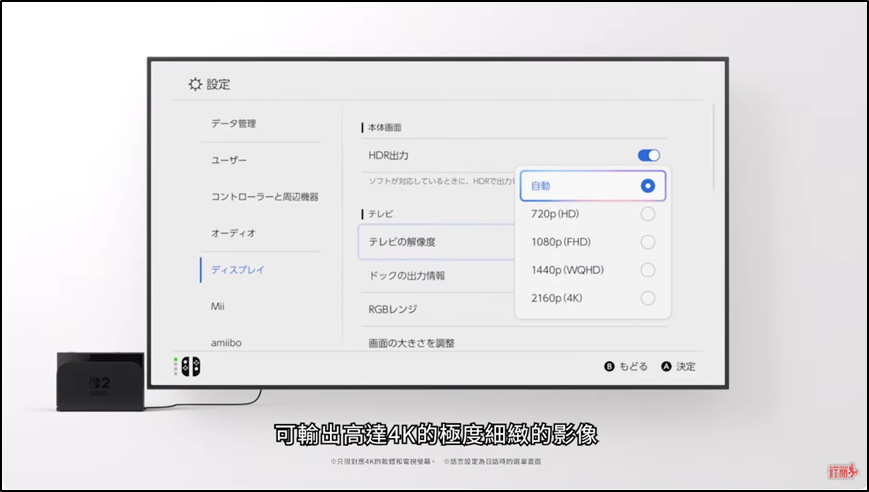
Task: Click the Joy-Con controller icon at bottom left
Action: [x=191, y=366]
